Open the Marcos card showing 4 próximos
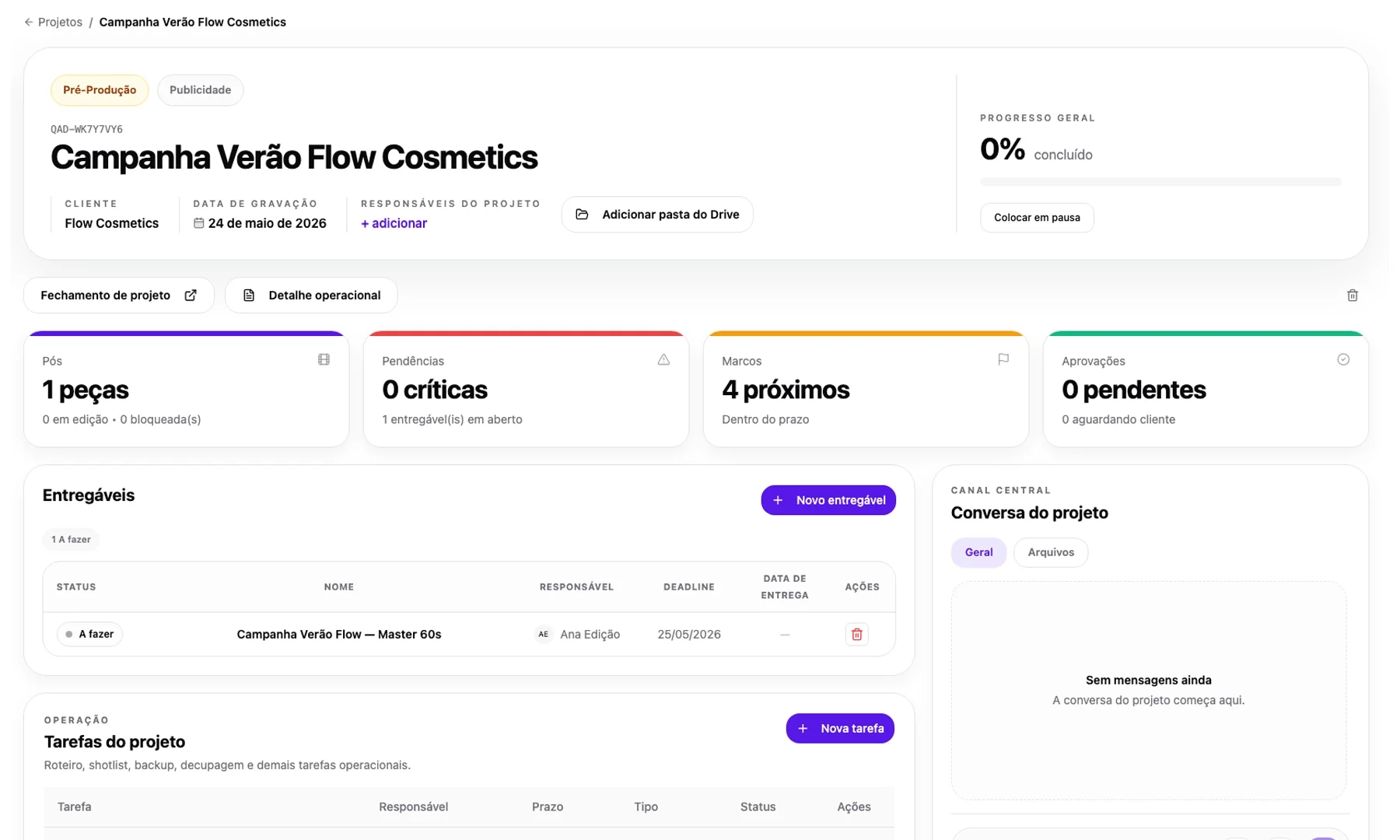 pyautogui.click(x=866, y=390)
